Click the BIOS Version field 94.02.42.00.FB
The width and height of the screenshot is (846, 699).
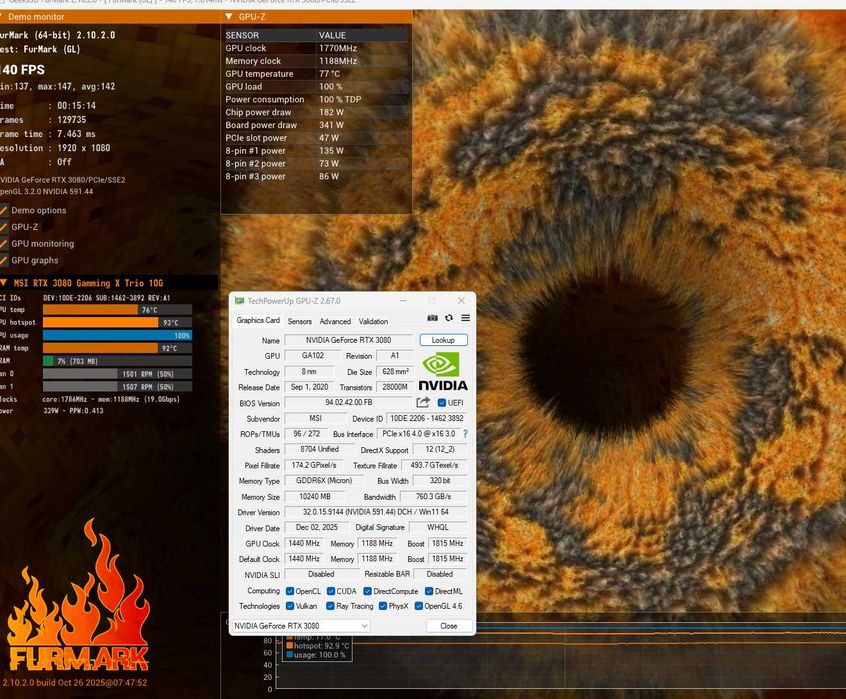(x=349, y=402)
